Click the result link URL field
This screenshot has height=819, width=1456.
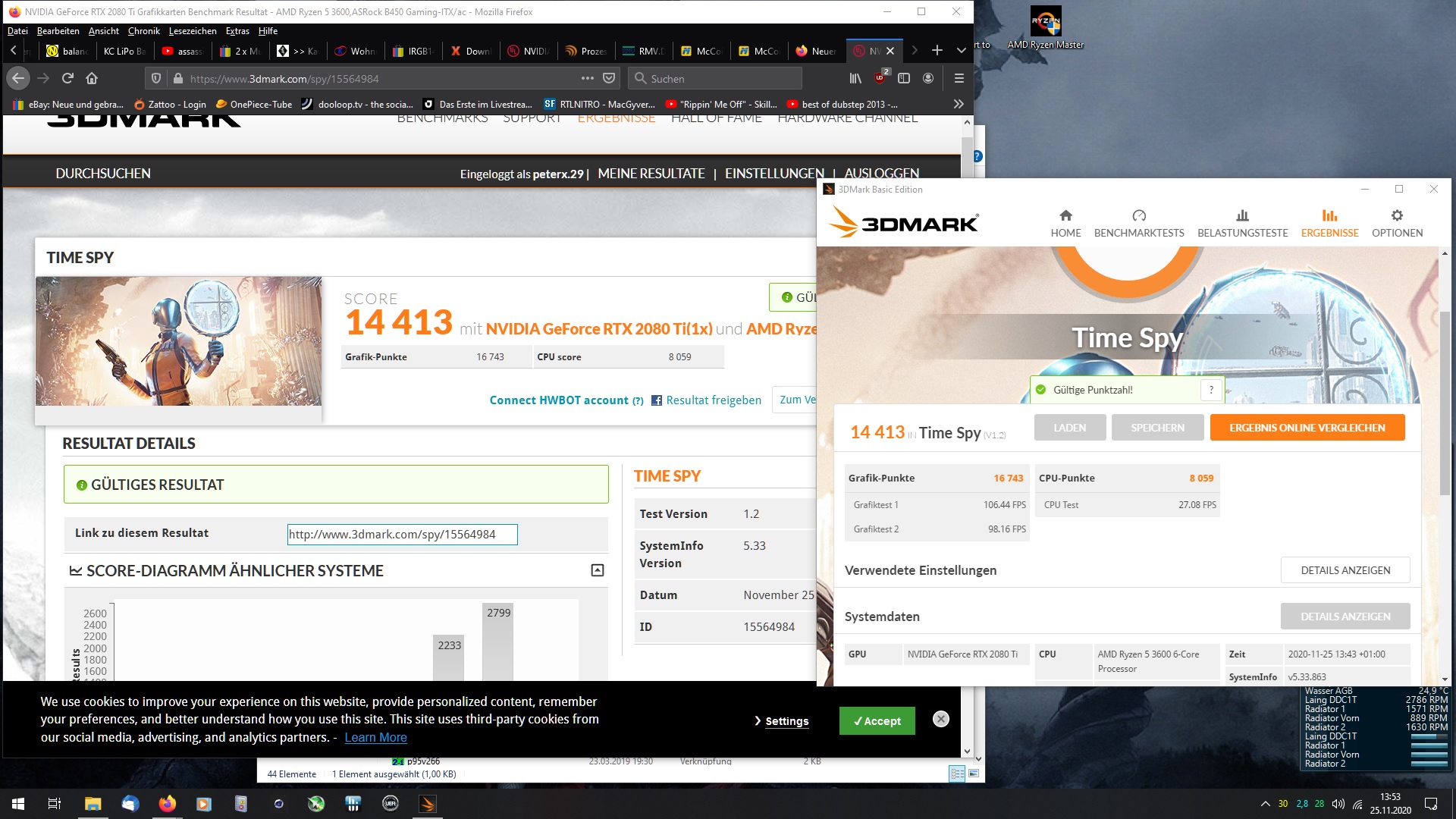[402, 535]
